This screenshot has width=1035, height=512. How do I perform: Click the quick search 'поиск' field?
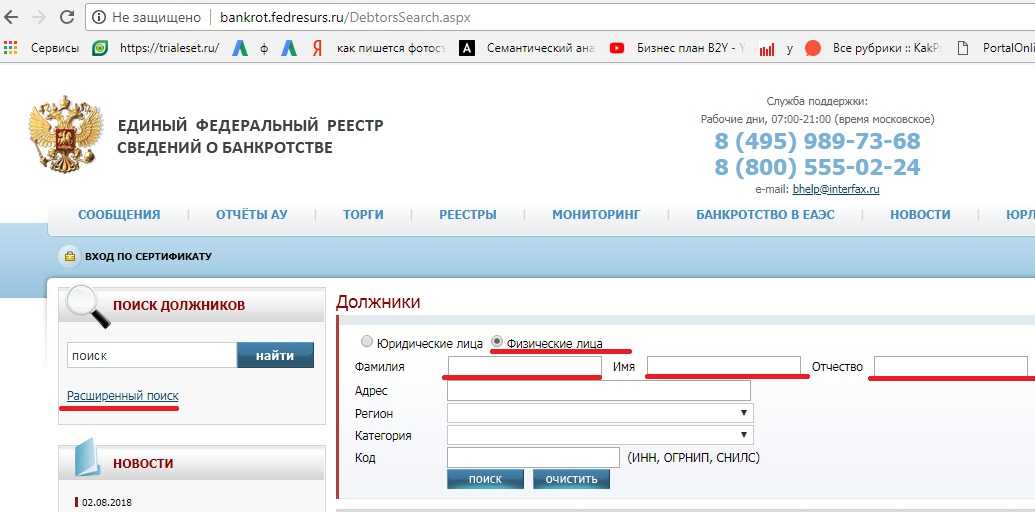pyautogui.click(x=152, y=355)
